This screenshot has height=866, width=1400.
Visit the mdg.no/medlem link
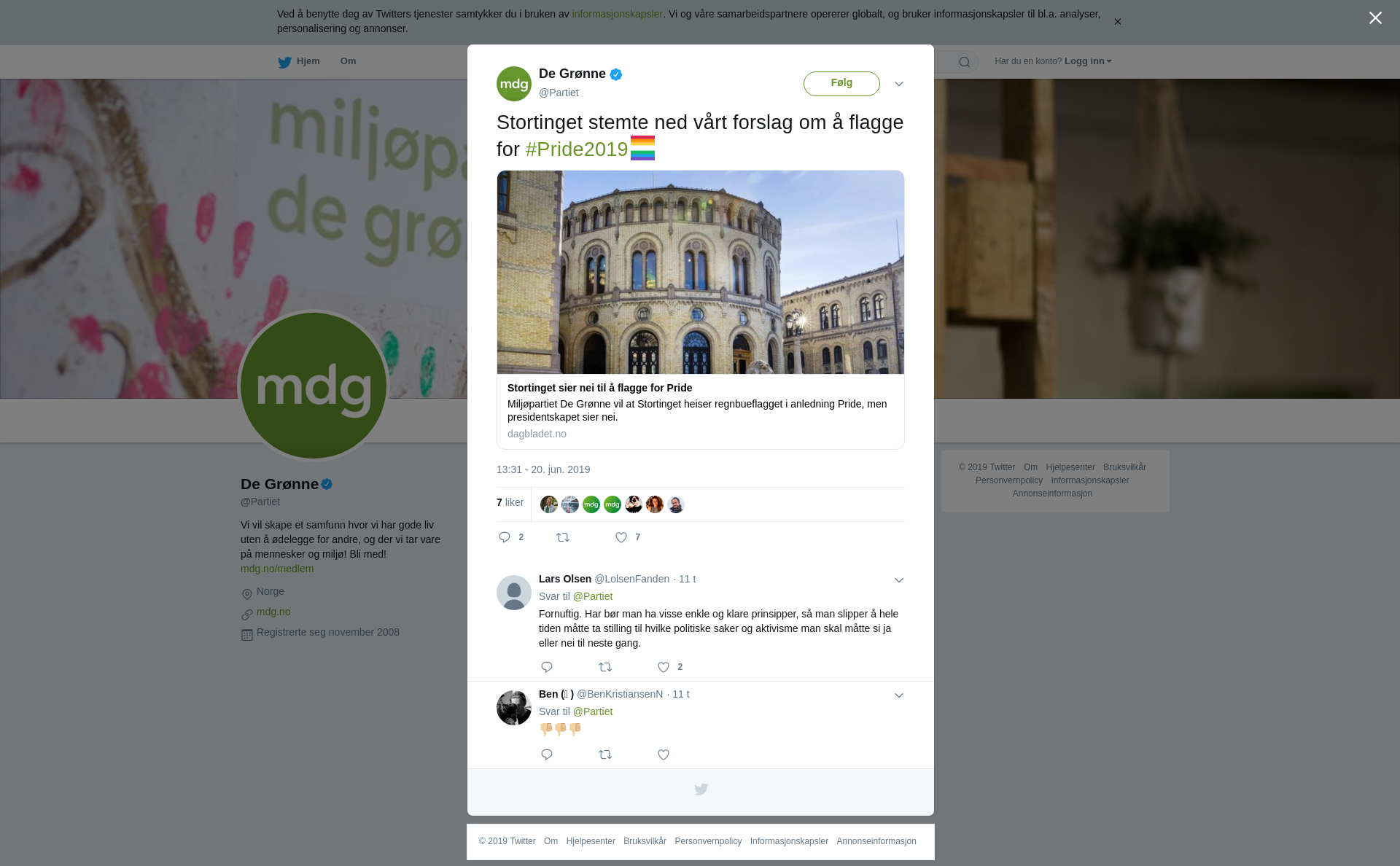coord(277,569)
